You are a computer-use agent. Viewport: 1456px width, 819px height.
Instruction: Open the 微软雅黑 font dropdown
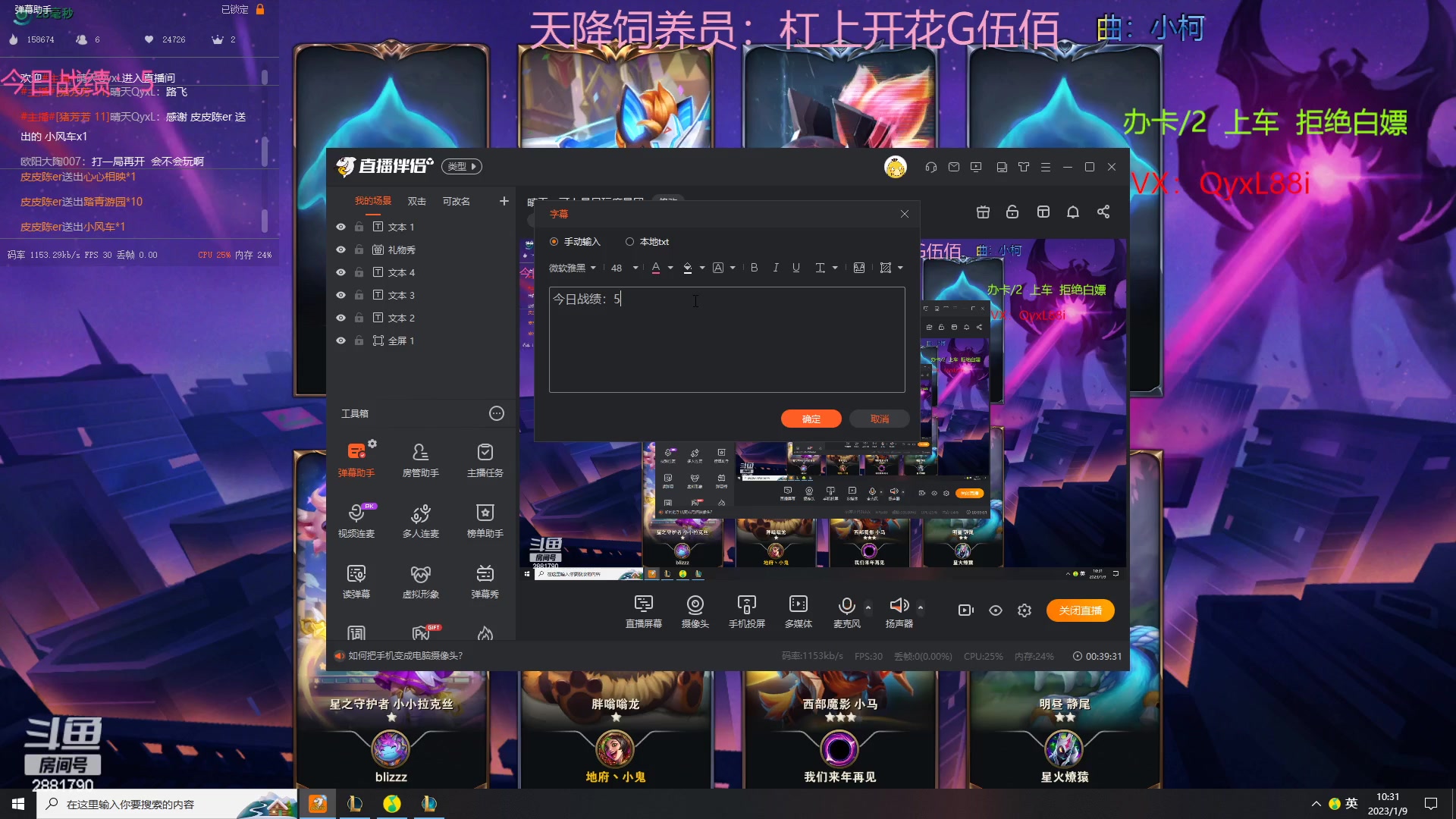click(573, 268)
